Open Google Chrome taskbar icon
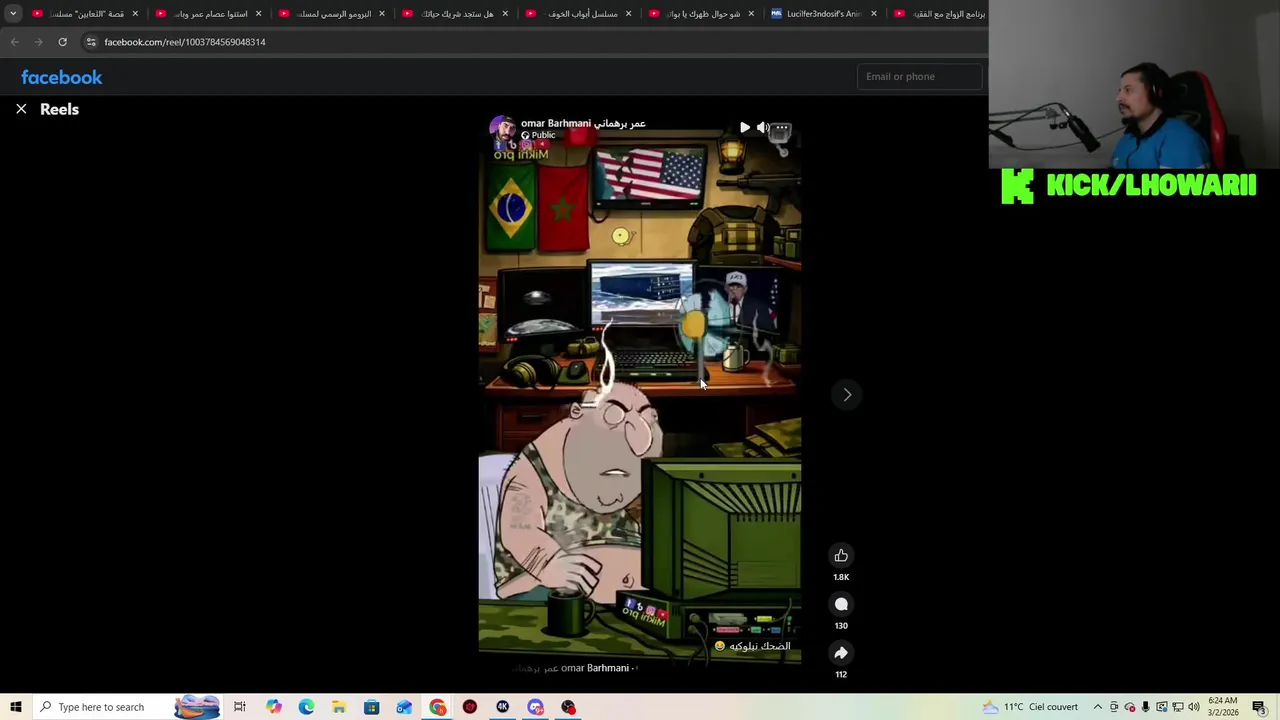 click(x=437, y=707)
